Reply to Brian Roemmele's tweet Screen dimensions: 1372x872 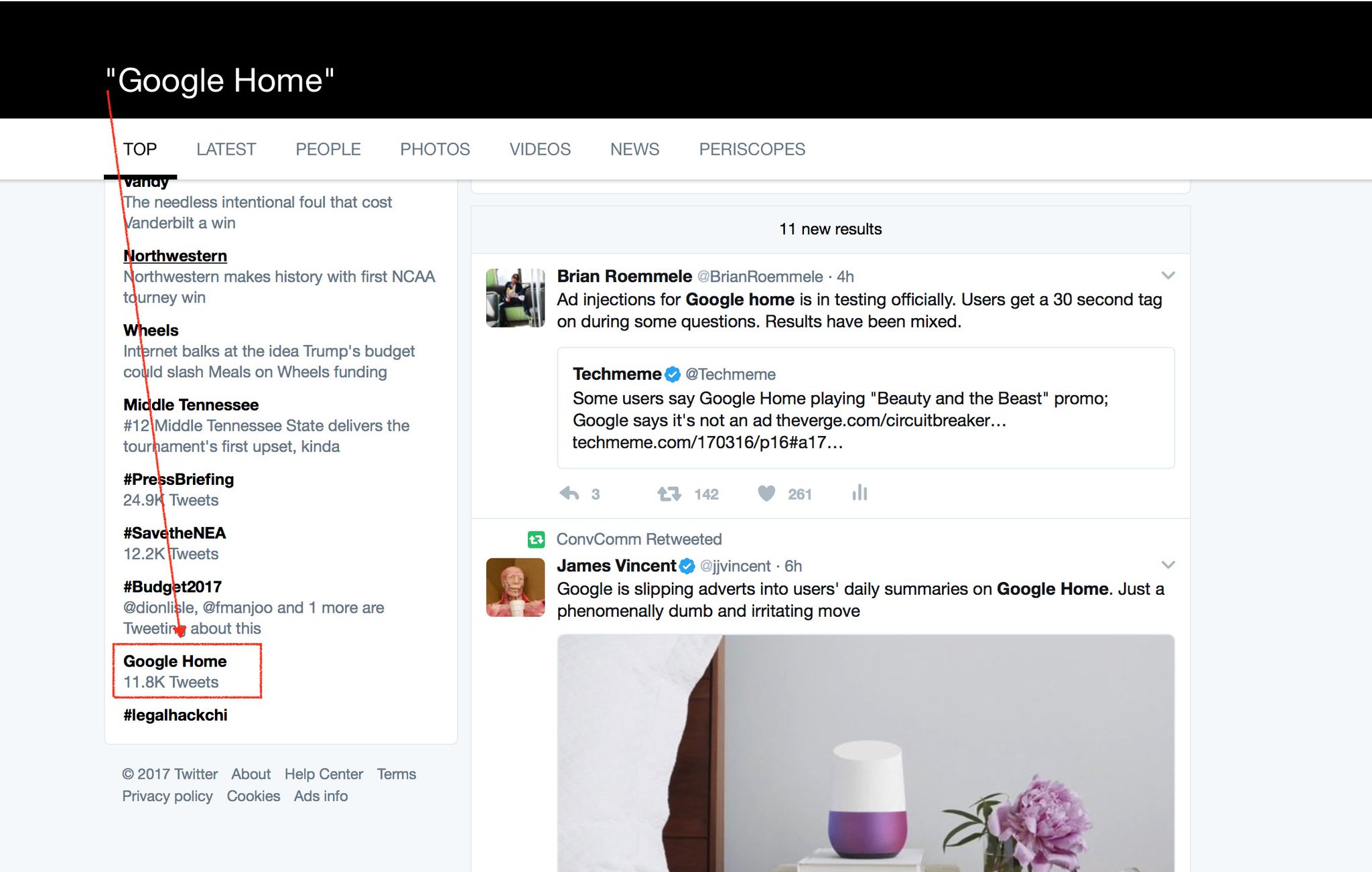coord(569,494)
